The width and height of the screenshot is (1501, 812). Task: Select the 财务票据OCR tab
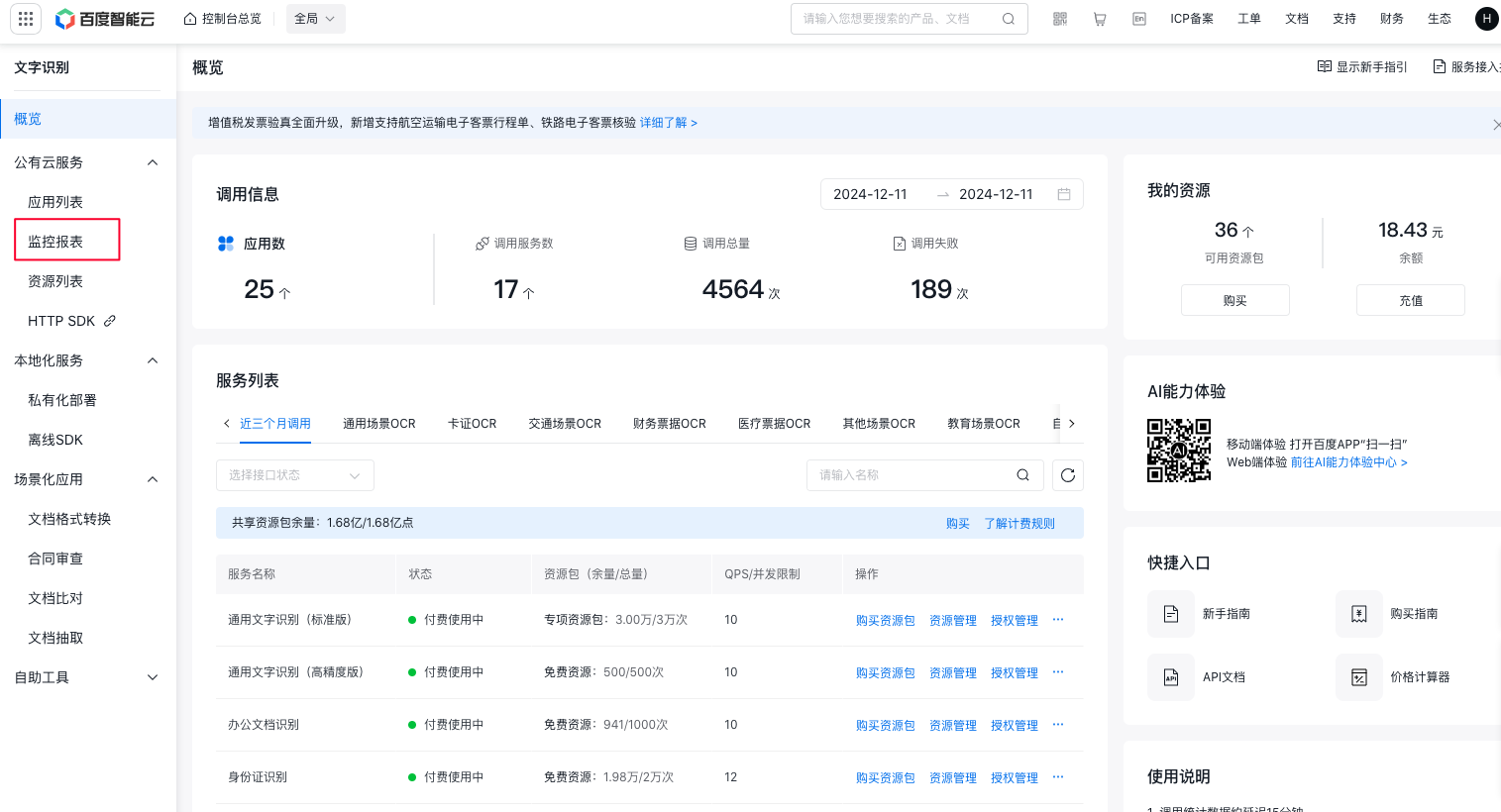coord(670,424)
